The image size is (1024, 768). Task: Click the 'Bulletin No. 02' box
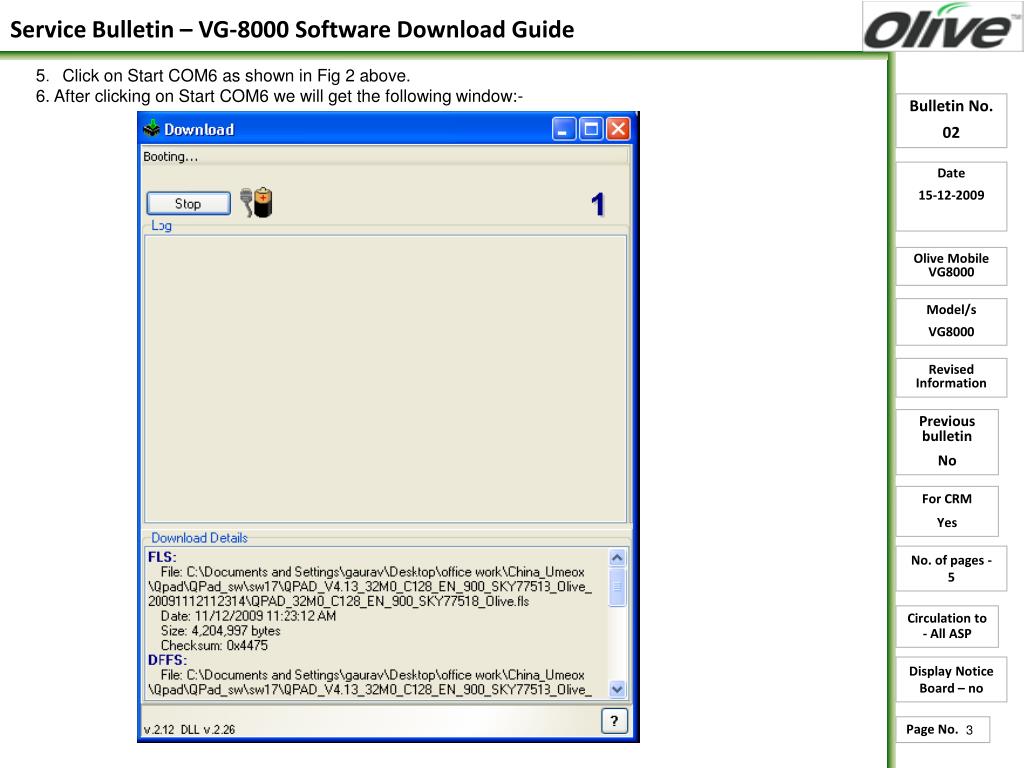point(951,120)
